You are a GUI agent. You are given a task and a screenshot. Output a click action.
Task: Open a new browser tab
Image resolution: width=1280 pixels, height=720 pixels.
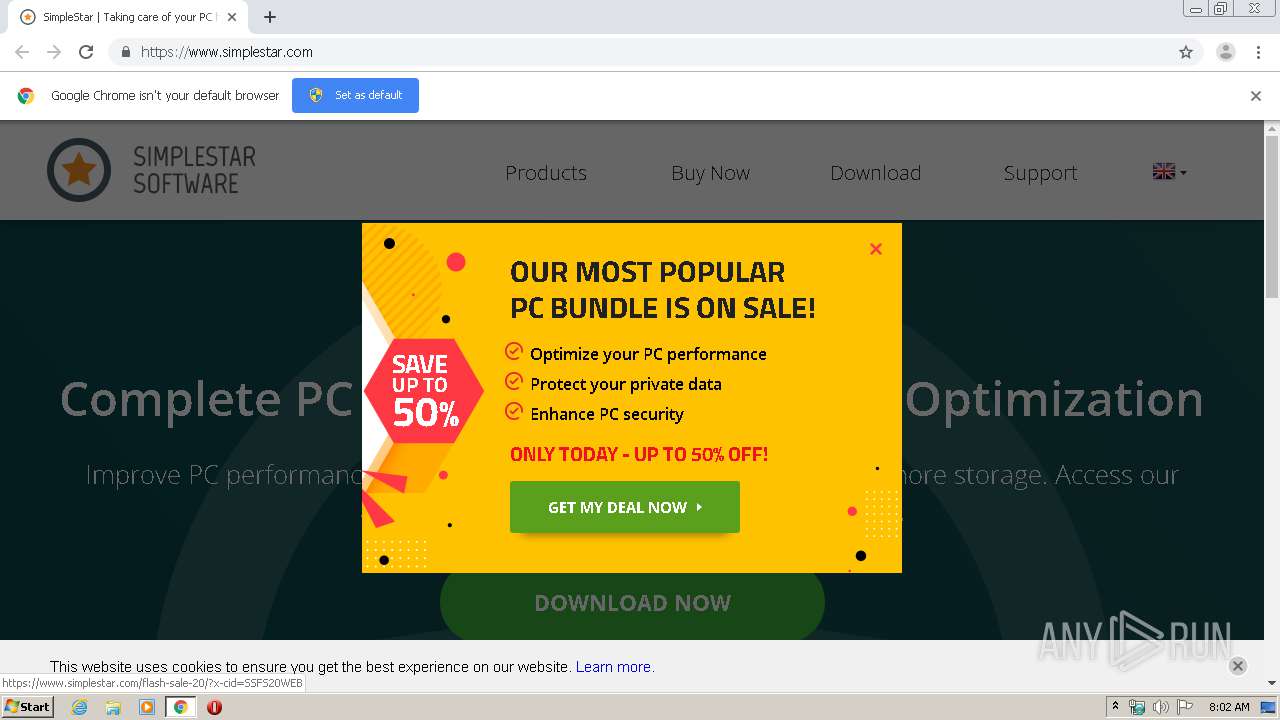pos(270,17)
